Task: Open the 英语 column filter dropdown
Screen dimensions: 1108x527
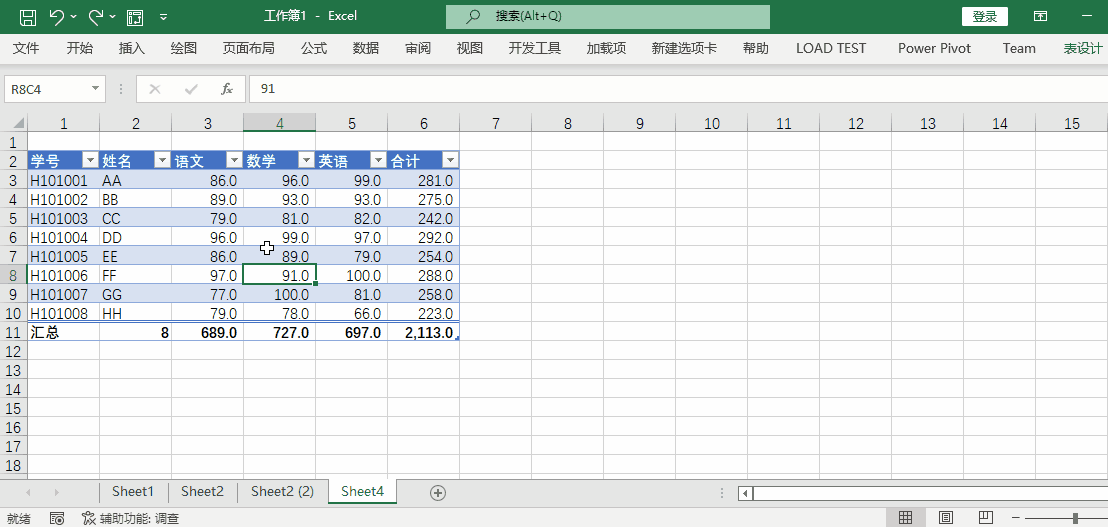Action: 378,160
